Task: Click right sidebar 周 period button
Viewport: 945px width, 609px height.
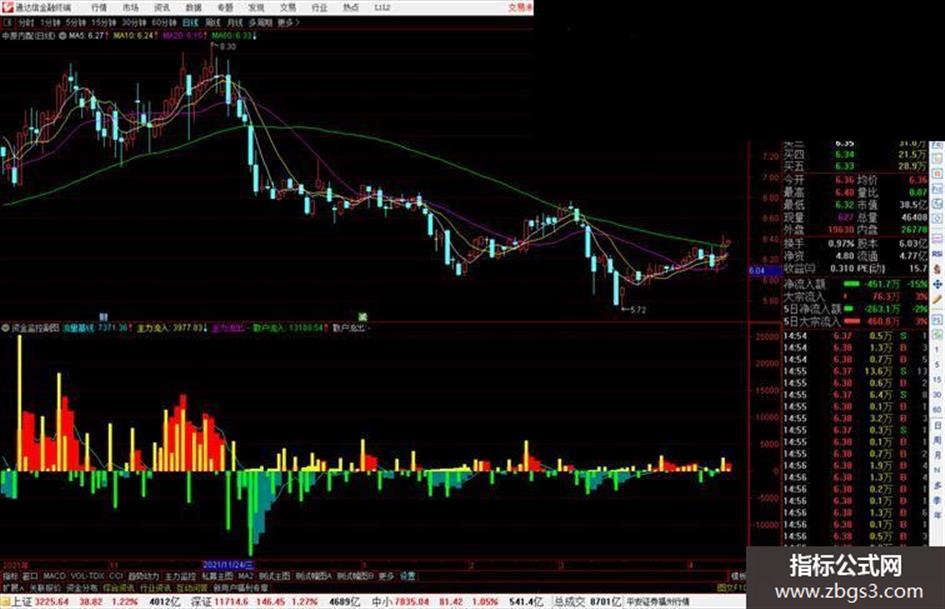Action: tap(937, 440)
